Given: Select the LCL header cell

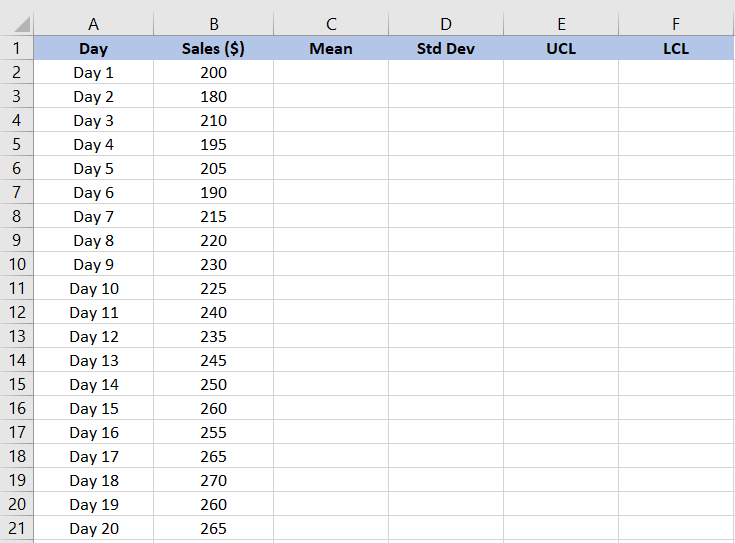Looking at the screenshot, I should coord(676,48).
